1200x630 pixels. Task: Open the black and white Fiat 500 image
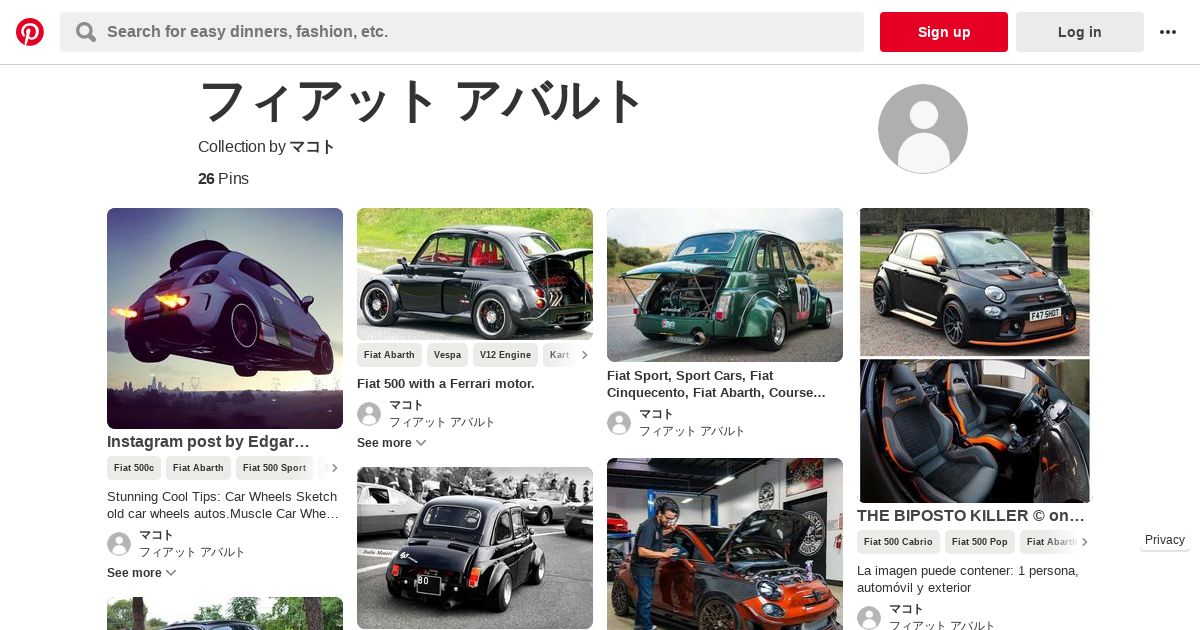pos(475,548)
